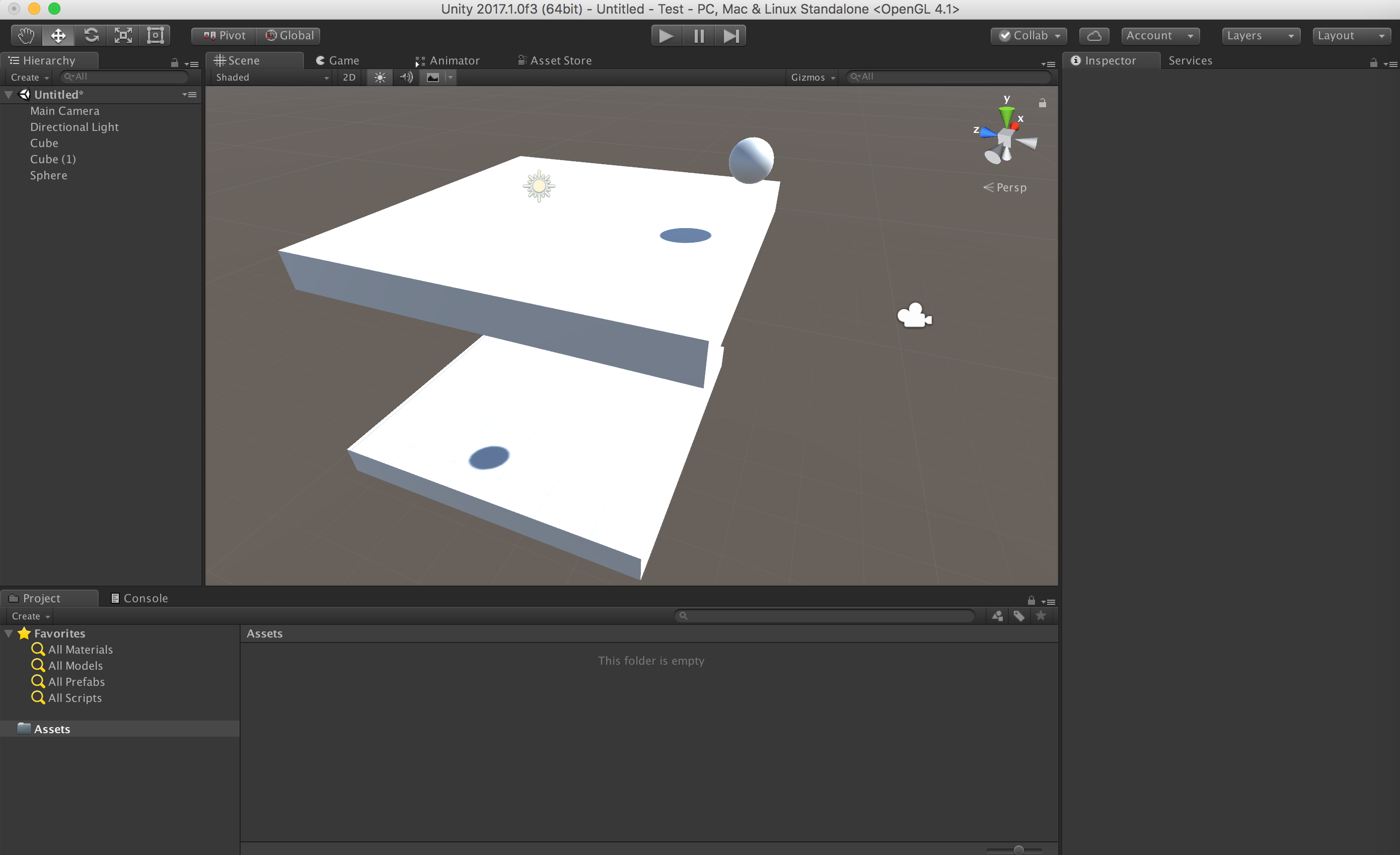Switch to the Services tab
This screenshot has width=1400, height=855.
[x=1190, y=60]
